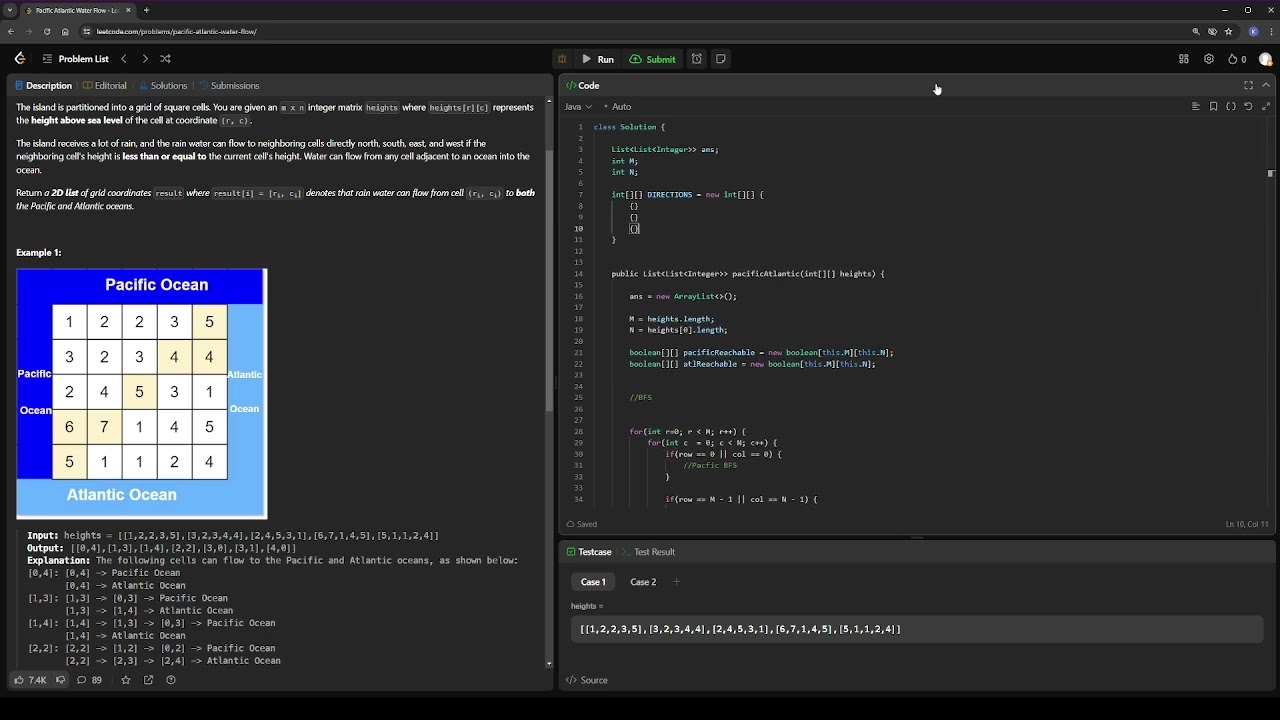Click the bookmark icon in editor toolbar

[x=1213, y=106]
